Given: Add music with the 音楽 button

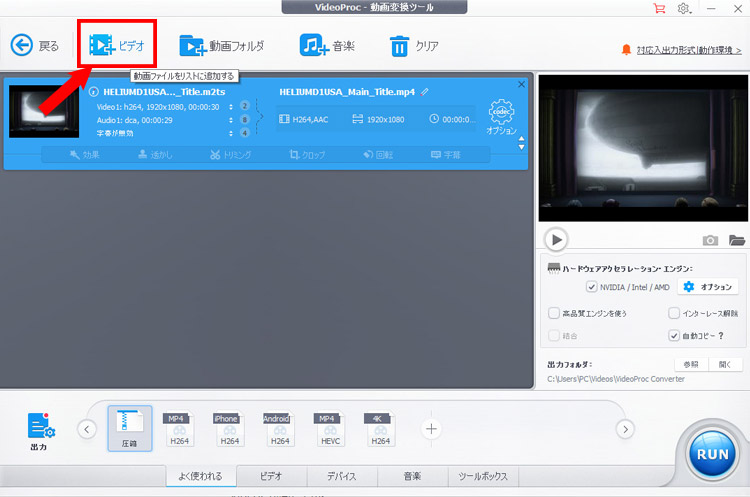Looking at the screenshot, I should point(327,46).
